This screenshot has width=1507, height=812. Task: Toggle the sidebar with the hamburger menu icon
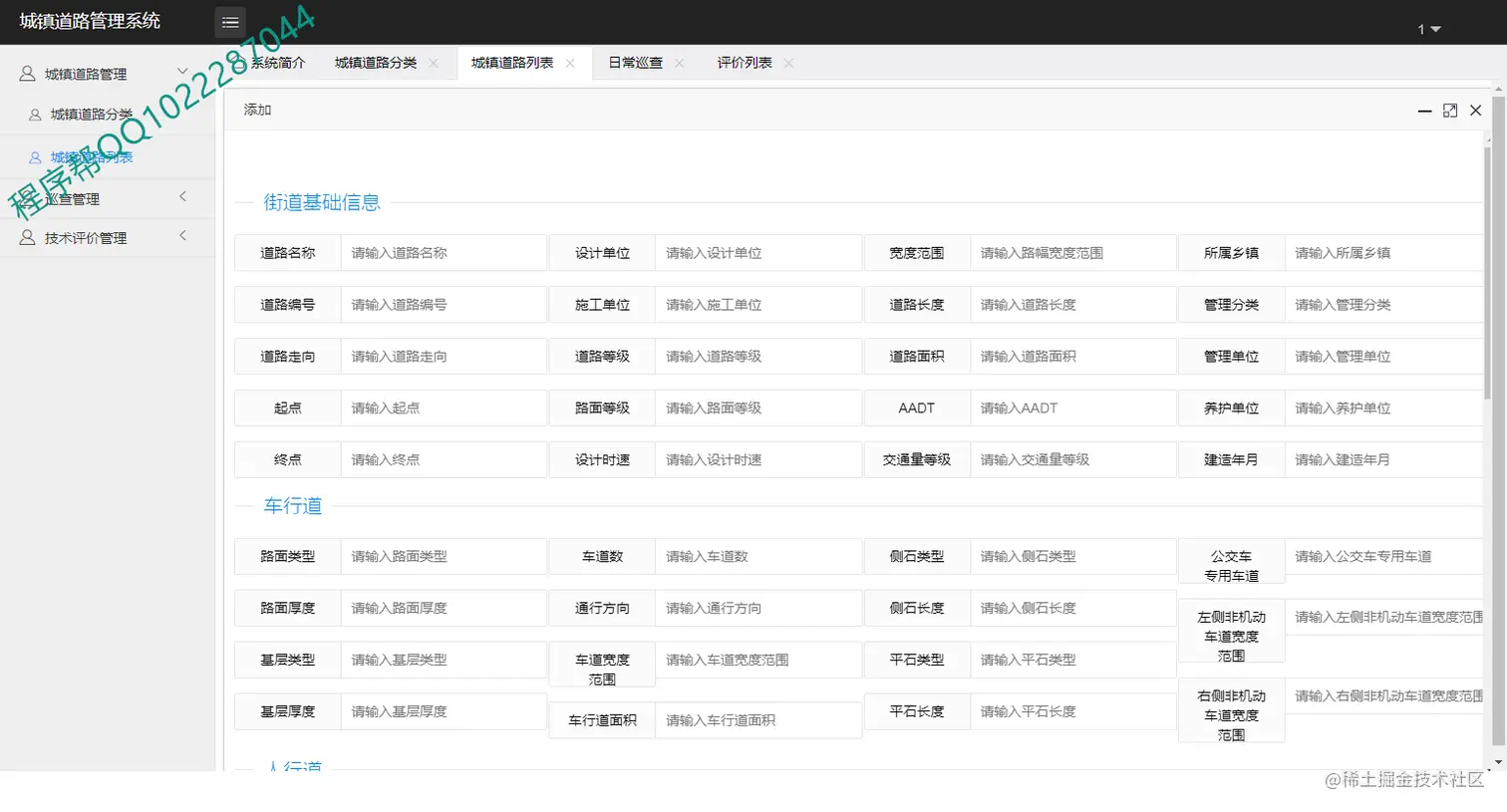[x=230, y=22]
